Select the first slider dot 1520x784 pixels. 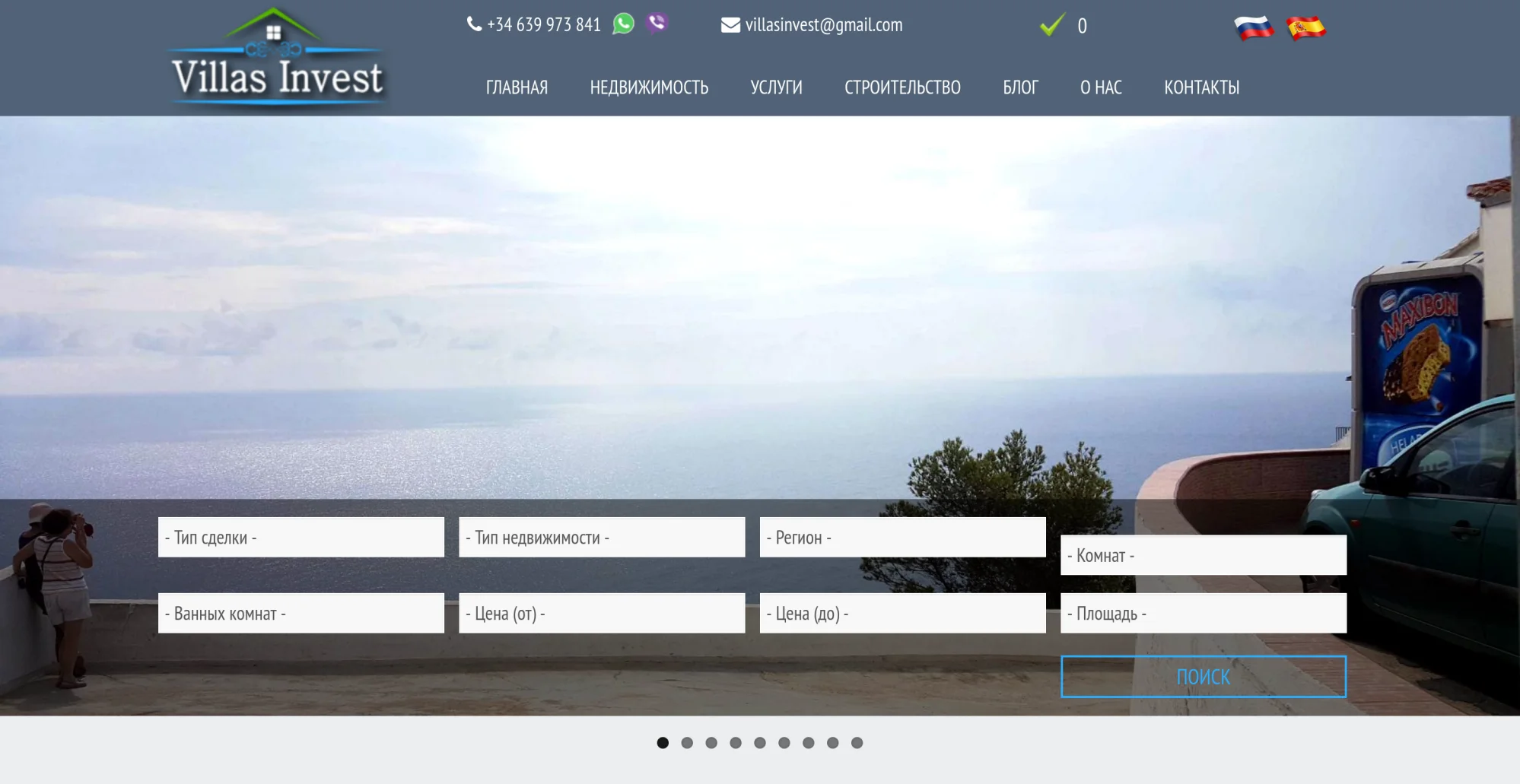(663, 743)
